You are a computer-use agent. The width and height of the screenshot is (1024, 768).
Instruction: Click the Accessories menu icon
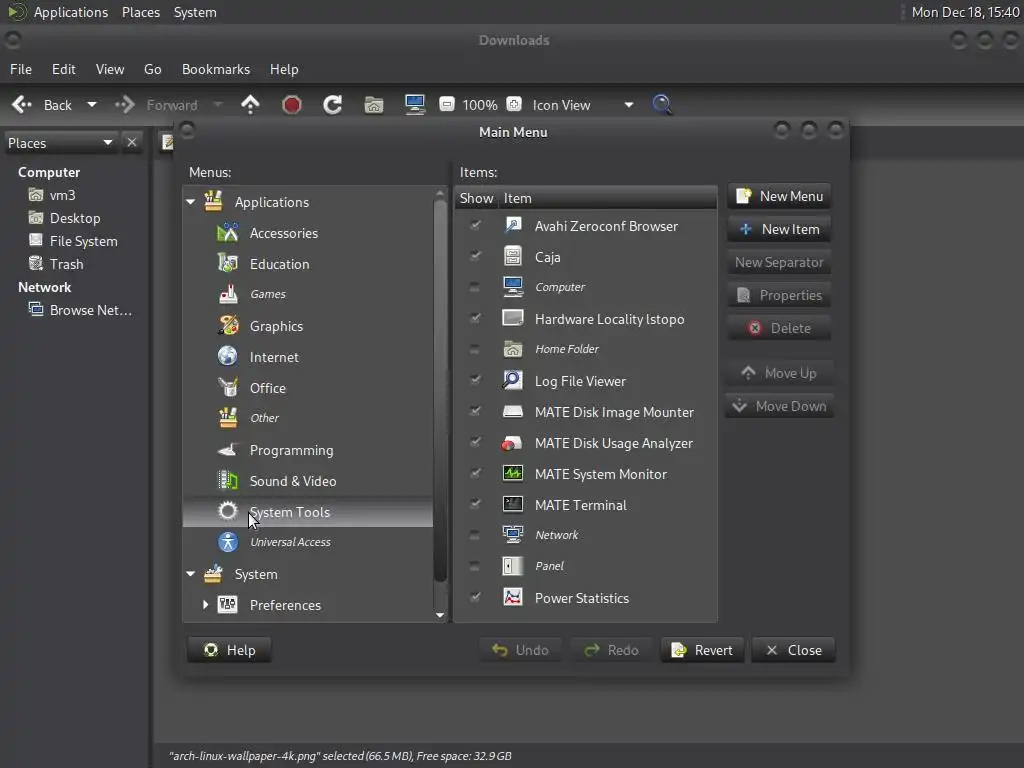[227, 232]
